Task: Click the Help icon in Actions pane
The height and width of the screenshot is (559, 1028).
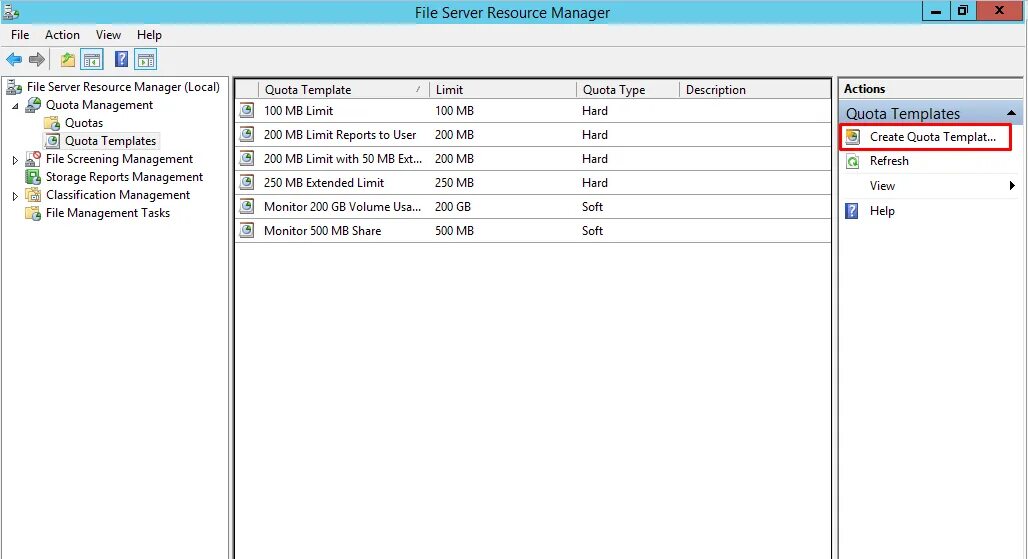Action: (852, 211)
